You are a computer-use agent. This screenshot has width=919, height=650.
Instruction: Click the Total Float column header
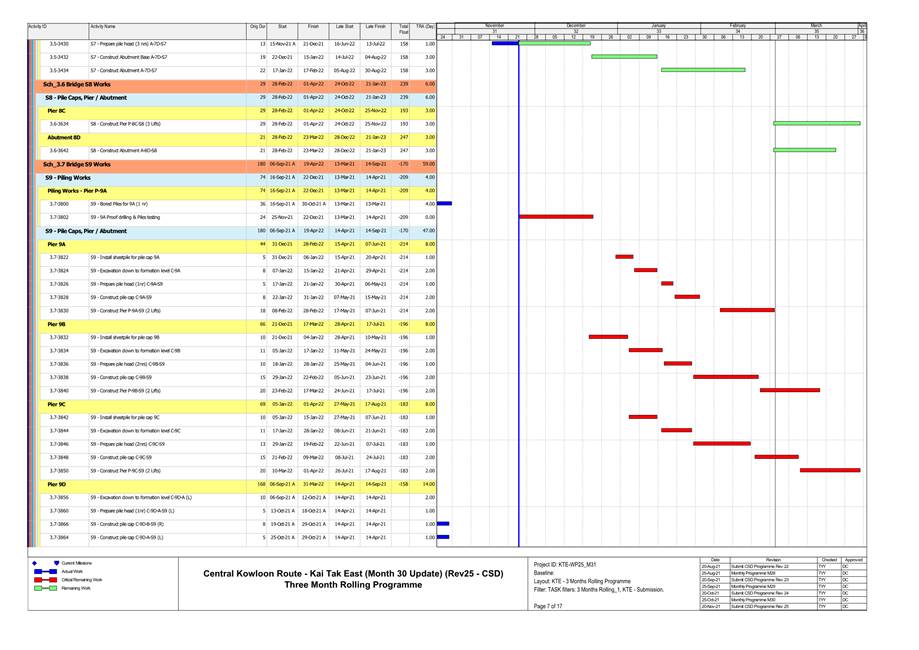(x=403, y=30)
